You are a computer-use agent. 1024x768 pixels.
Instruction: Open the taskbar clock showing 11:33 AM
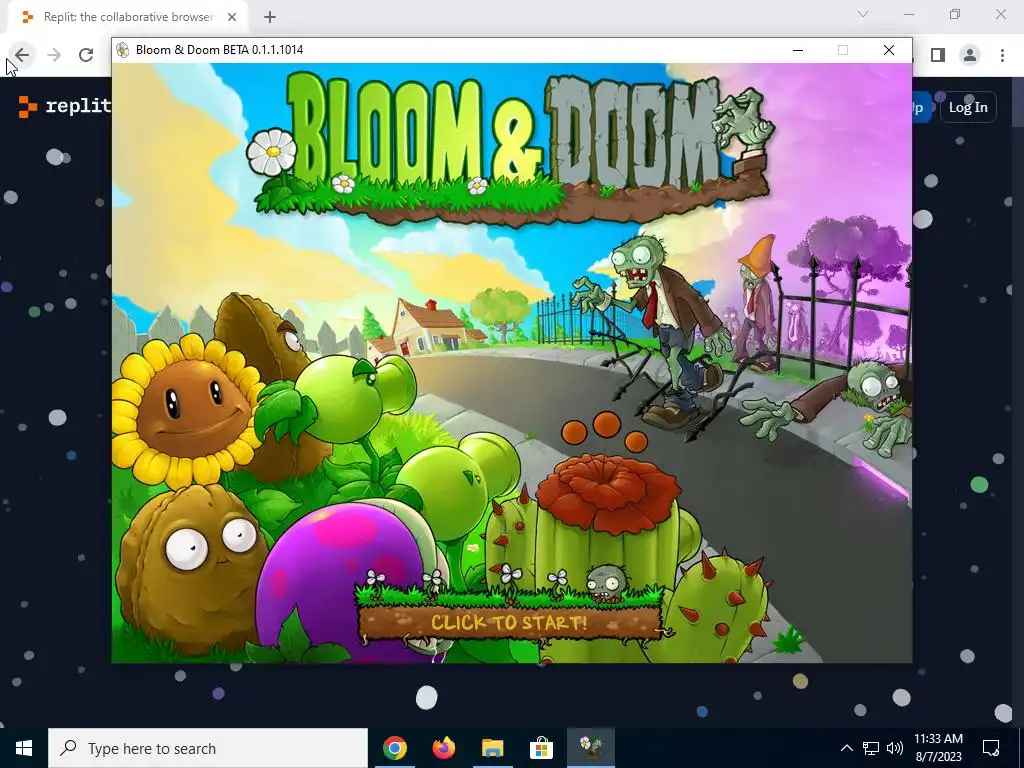[938, 748]
